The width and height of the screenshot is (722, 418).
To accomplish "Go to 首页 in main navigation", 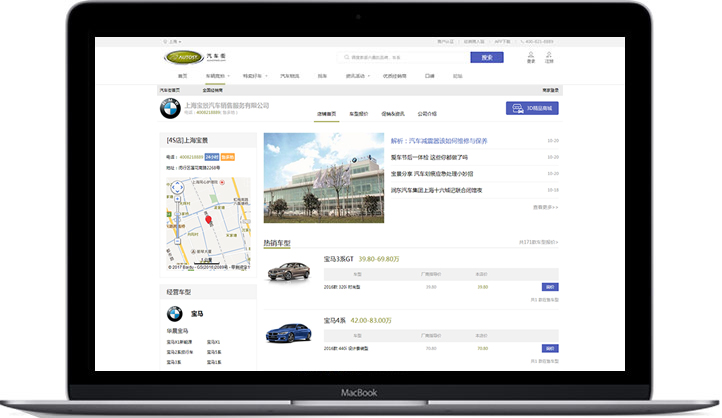I will [x=183, y=76].
